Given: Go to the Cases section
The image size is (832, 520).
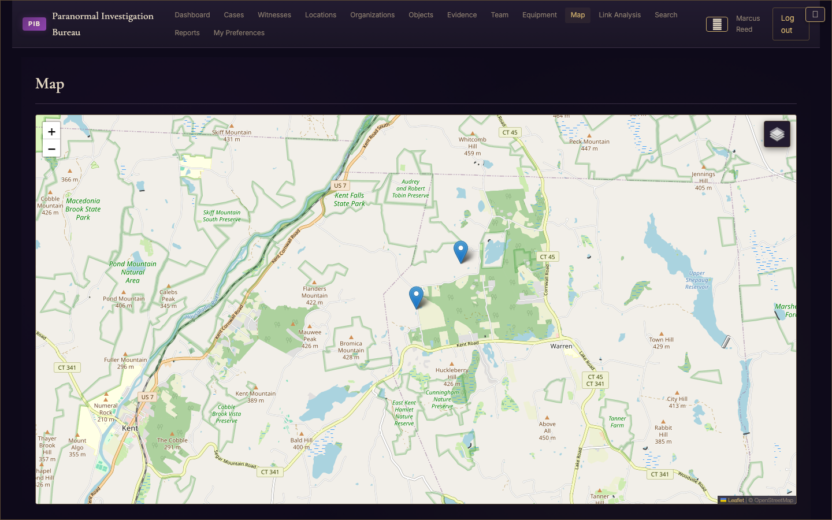Looking at the screenshot, I should click(233, 15).
